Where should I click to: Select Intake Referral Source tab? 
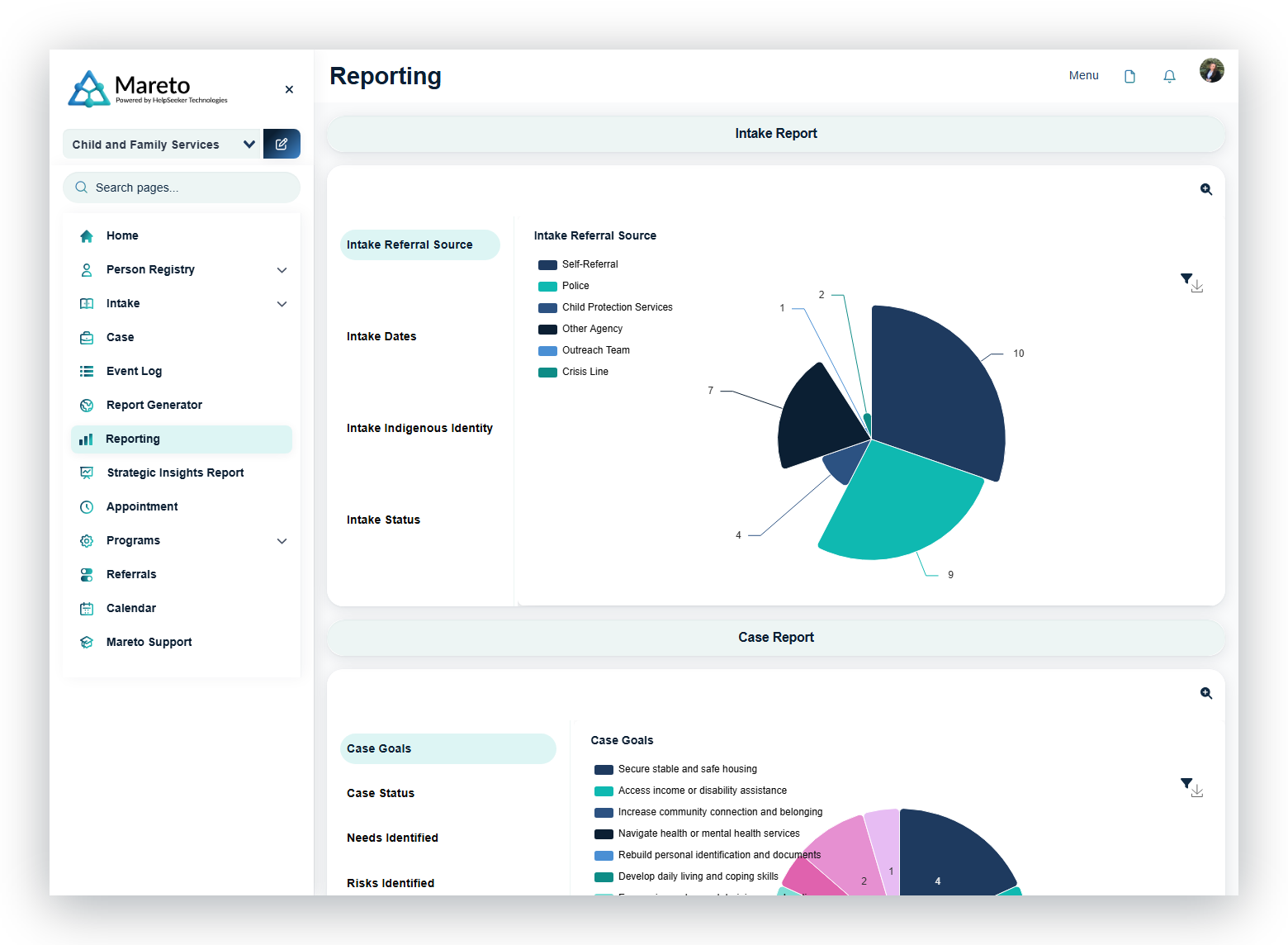tap(420, 245)
